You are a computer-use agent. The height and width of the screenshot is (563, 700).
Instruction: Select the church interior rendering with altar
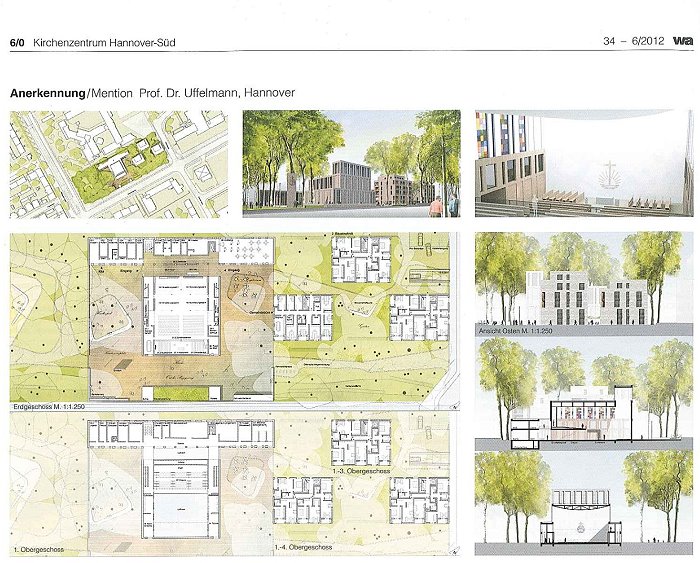coord(584,163)
